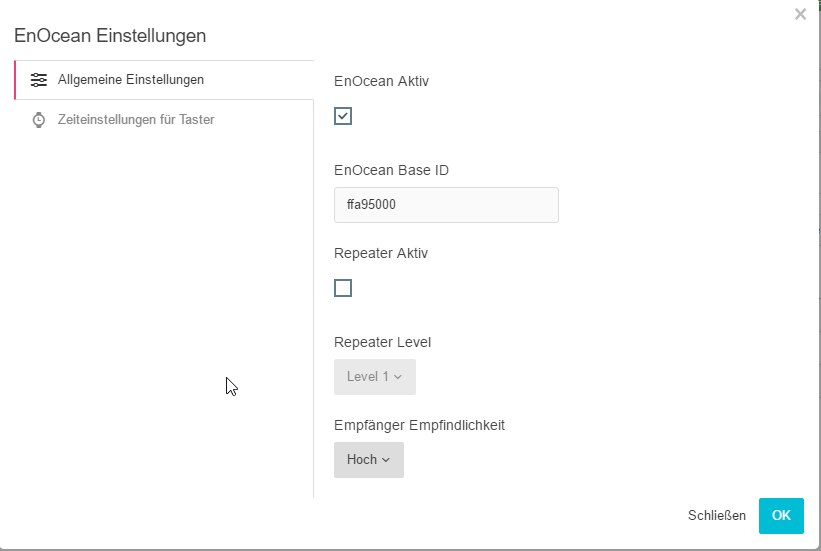Click the Schließen button

pyautogui.click(x=717, y=515)
